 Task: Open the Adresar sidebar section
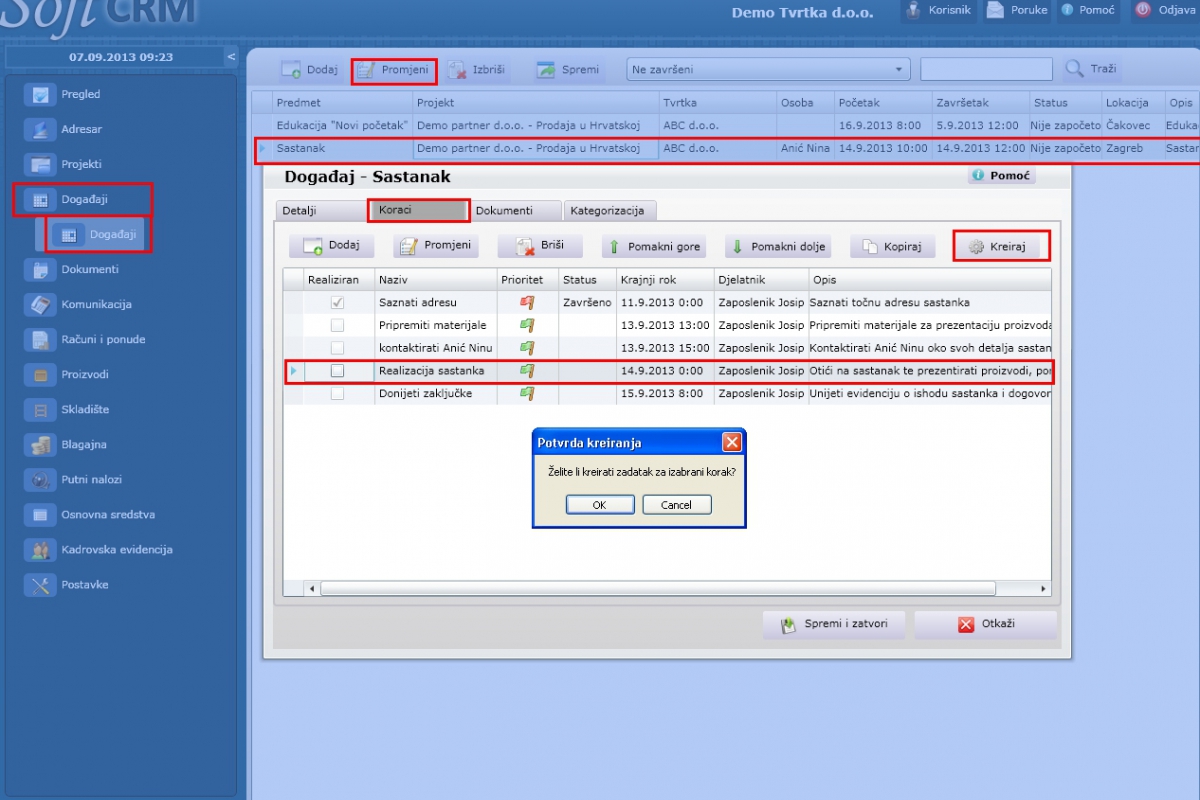[80, 129]
